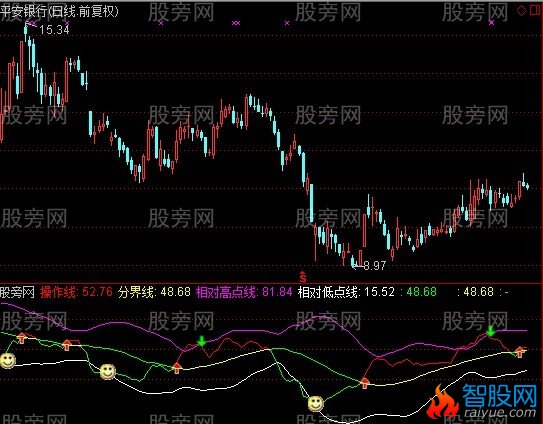Click the 操作线: 52.76 indicator value
Image resolution: width=543 pixels, height=424 pixels.
click(77, 292)
